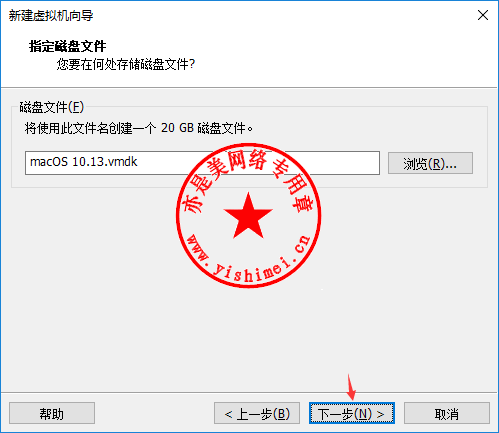Cancel the wizard with 取消

[x=447, y=413]
